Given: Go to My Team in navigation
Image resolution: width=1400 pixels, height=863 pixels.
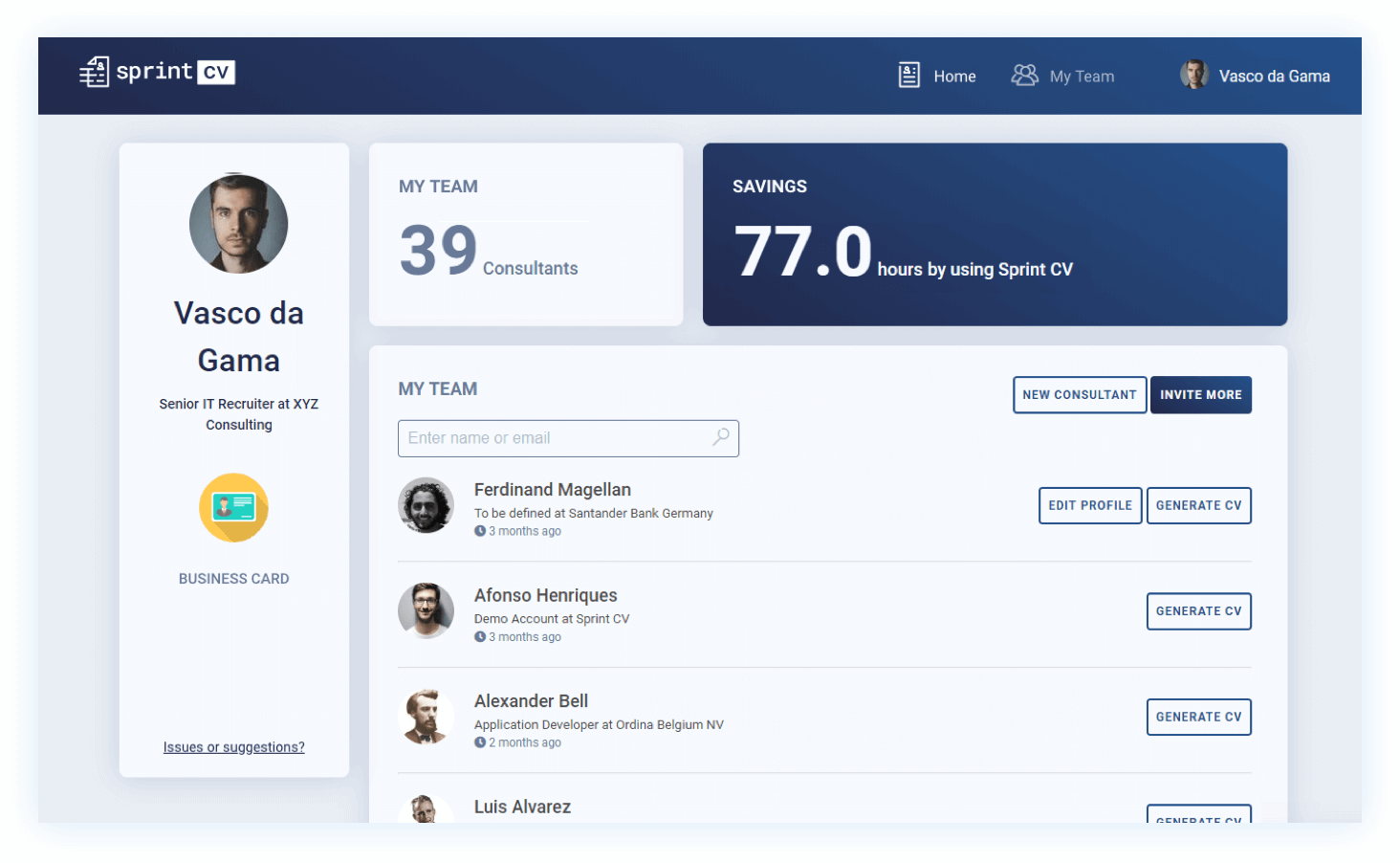Looking at the screenshot, I should pos(1082,77).
